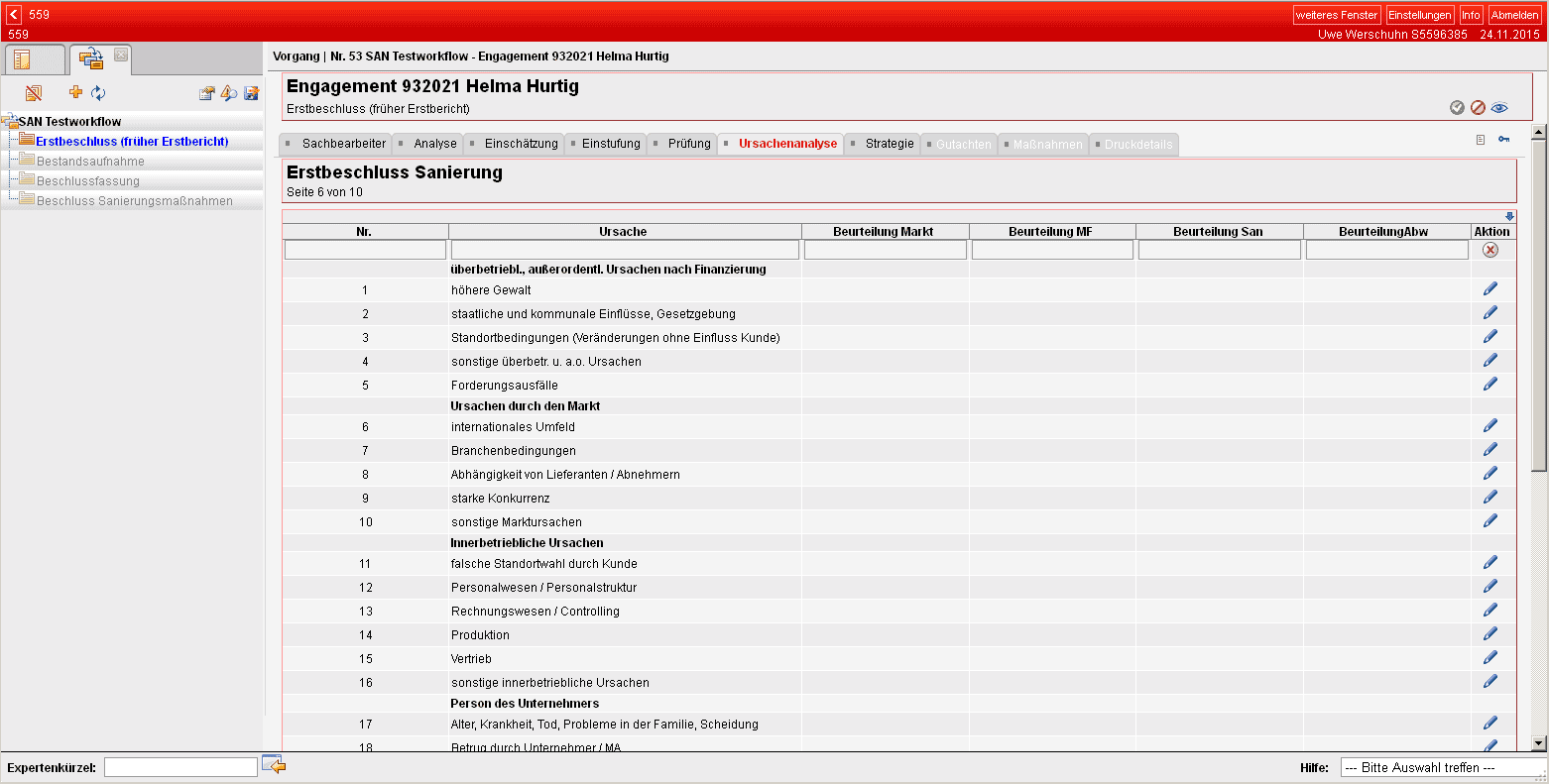Edit the Branchenbedingungen row pencil
The image size is (1549, 784).
click(x=1490, y=449)
